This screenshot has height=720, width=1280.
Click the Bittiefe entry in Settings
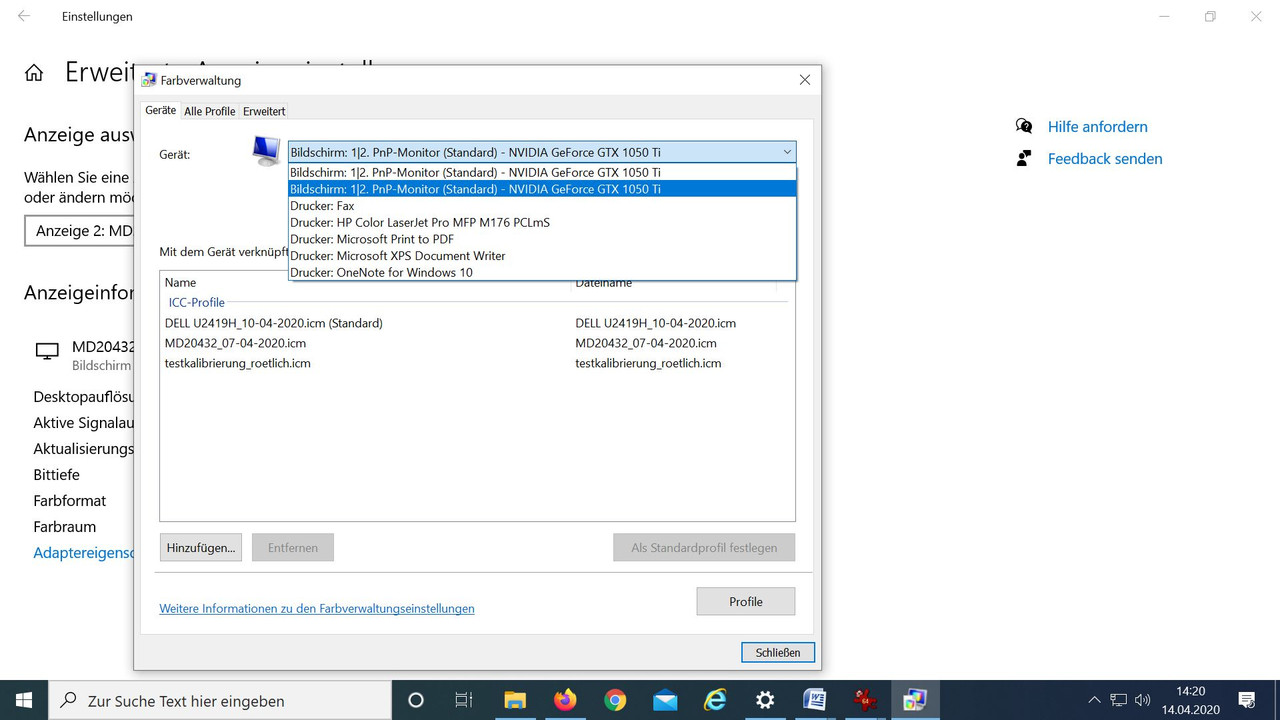coord(56,474)
